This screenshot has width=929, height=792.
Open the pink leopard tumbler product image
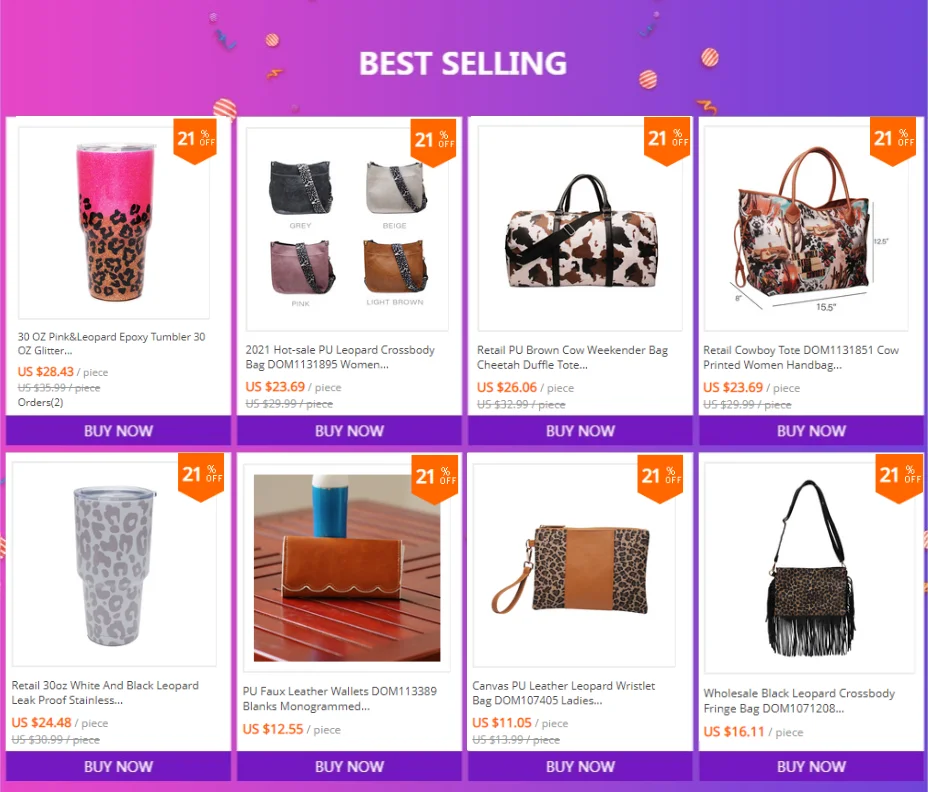[114, 223]
